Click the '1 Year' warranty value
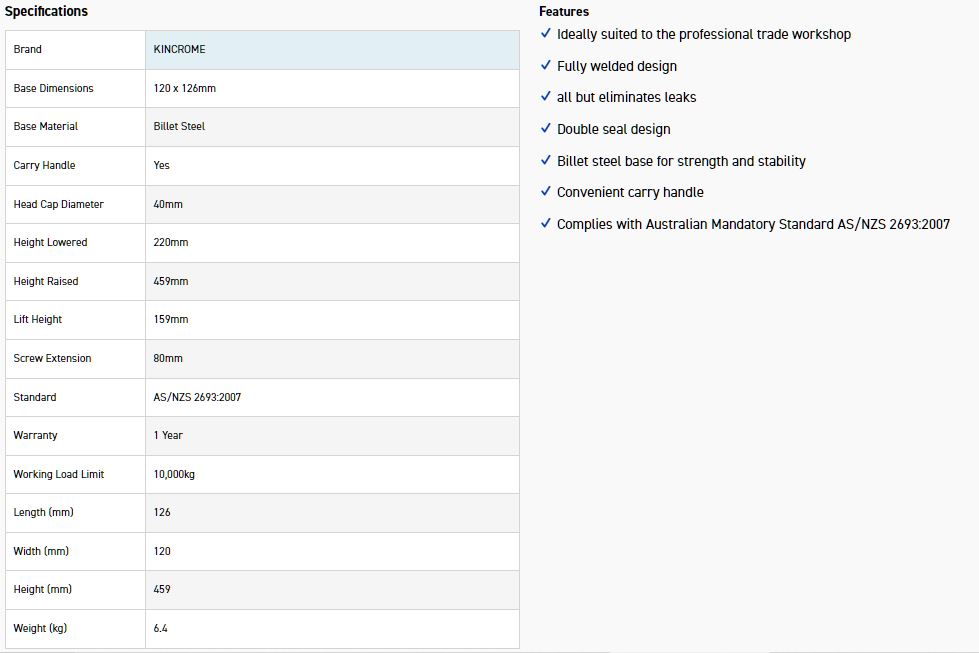The height and width of the screenshot is (653, 979). coord(168,435)
